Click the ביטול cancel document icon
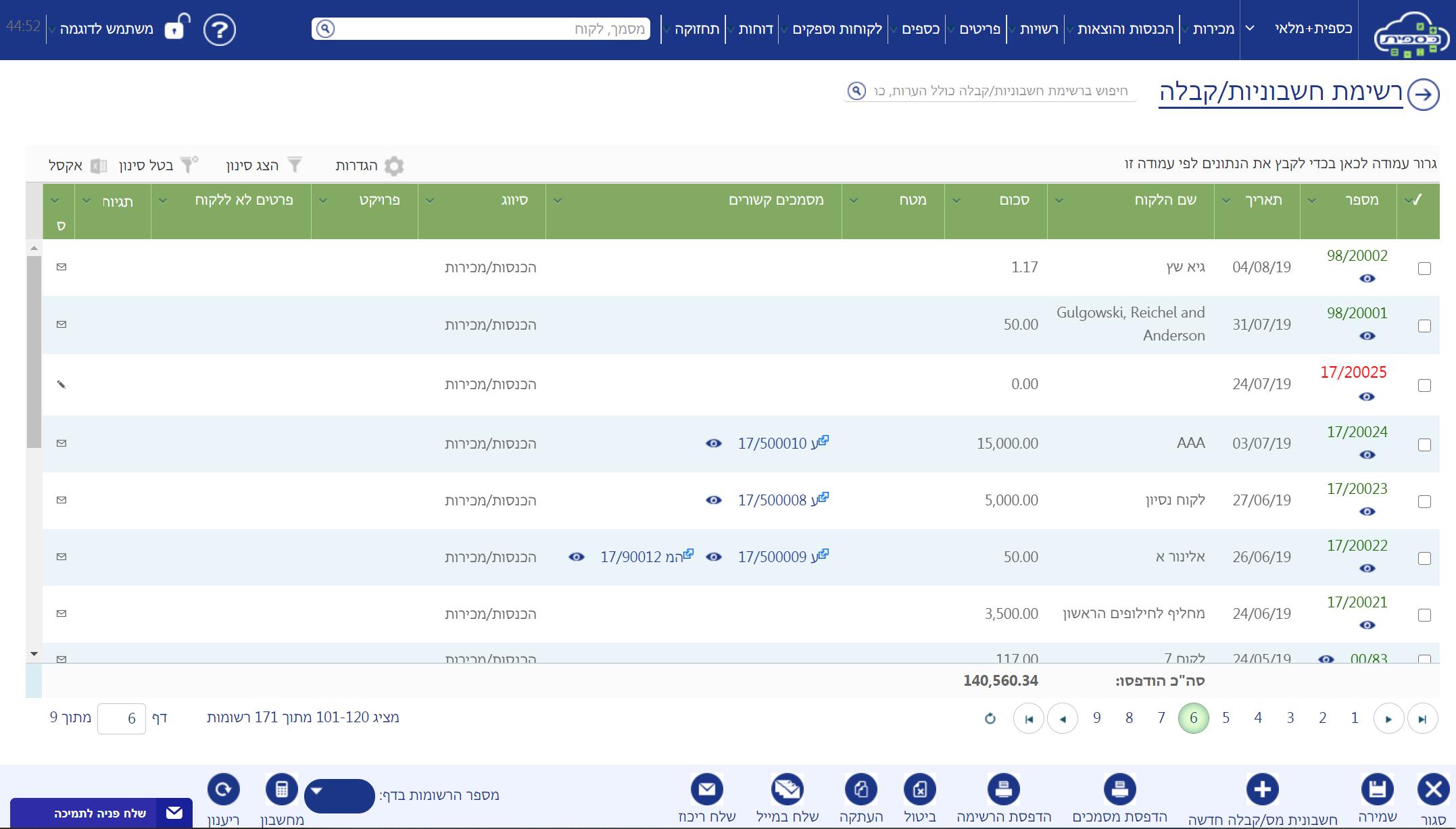1456x829 pixels. coord(920,789)
